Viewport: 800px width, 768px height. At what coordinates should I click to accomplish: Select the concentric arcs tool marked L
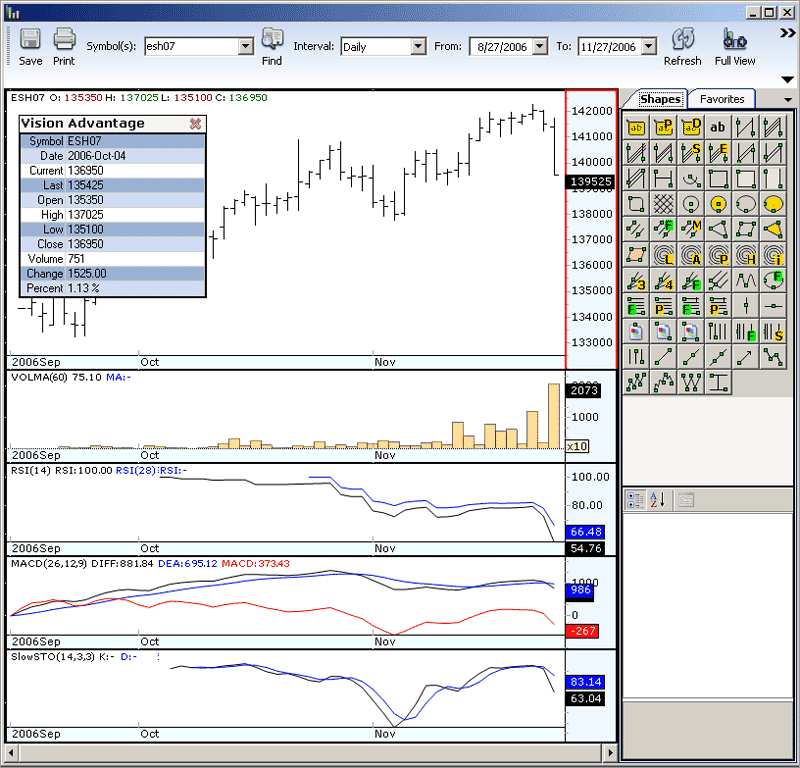[x=663, y=255]
